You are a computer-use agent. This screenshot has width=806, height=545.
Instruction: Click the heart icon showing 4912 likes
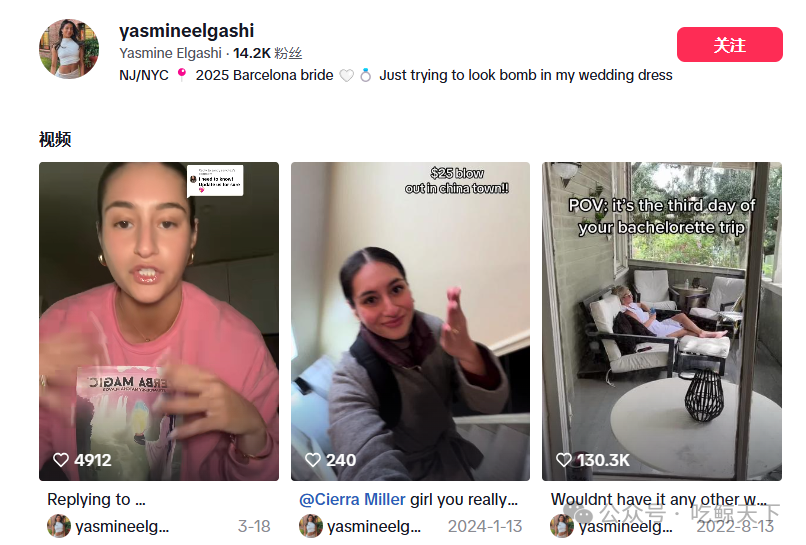[x=61, y=460]
